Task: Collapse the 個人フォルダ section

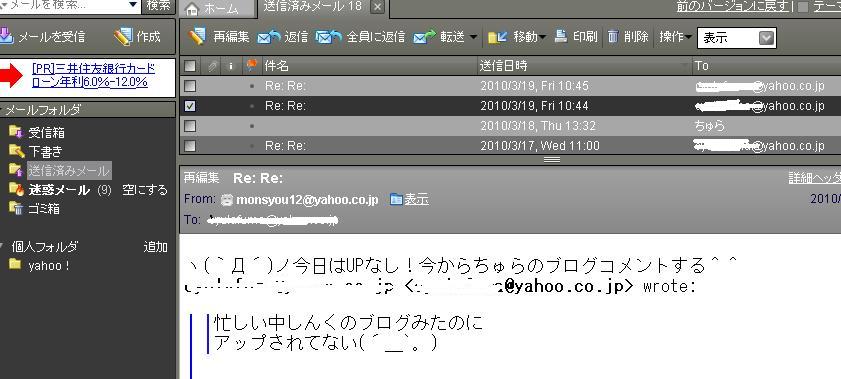Action: [2, 247]
